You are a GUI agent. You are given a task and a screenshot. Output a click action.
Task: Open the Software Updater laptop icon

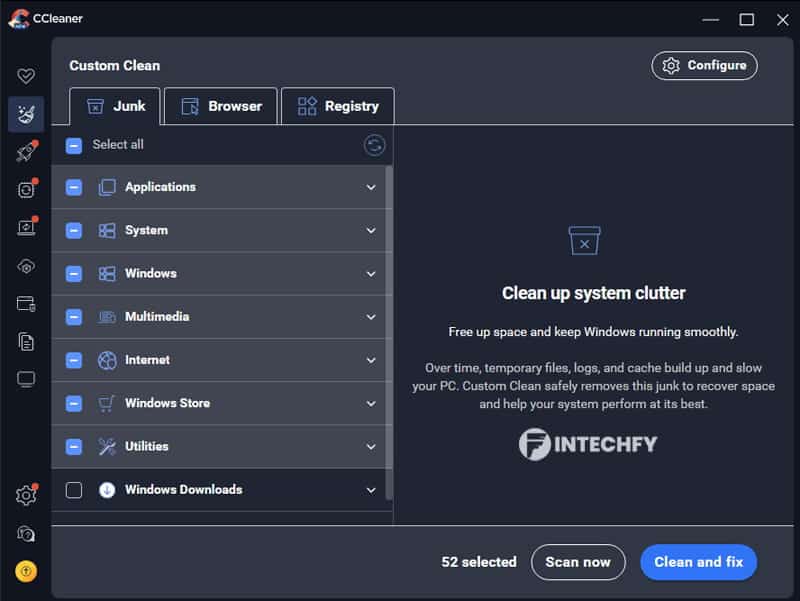pos(27,227)
